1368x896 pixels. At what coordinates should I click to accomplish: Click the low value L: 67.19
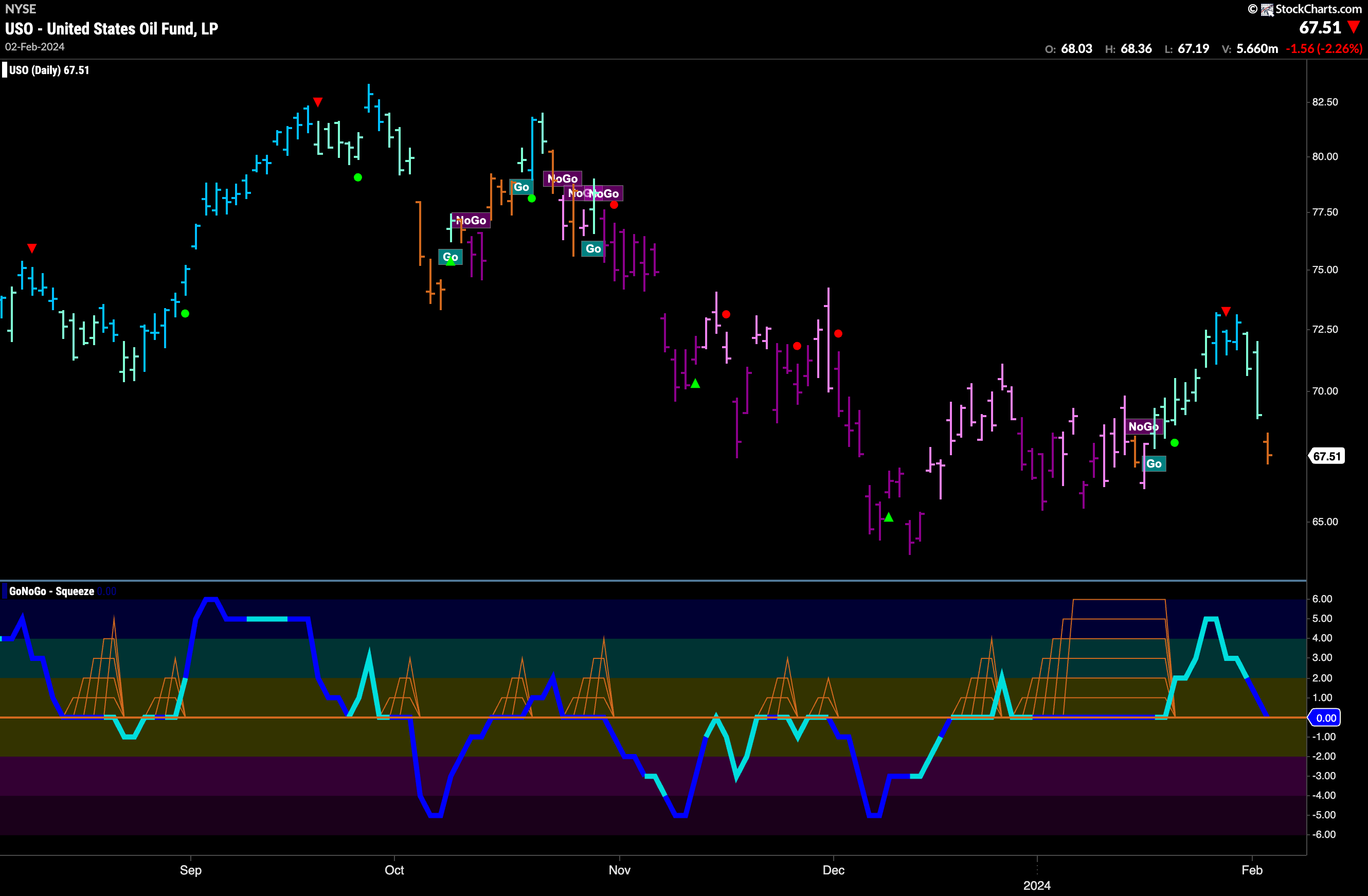[1187, 49]
